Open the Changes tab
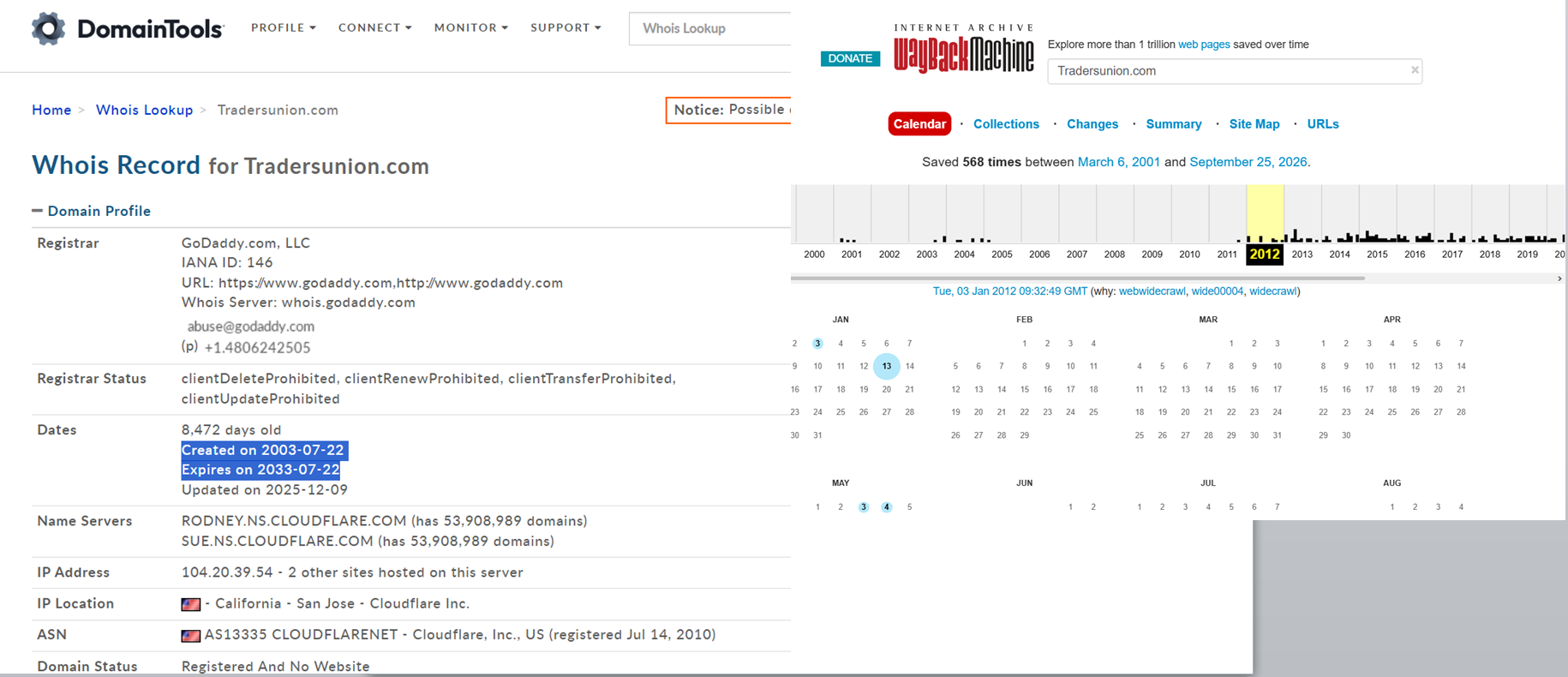1568x677 pixels. coord(1092,124)
